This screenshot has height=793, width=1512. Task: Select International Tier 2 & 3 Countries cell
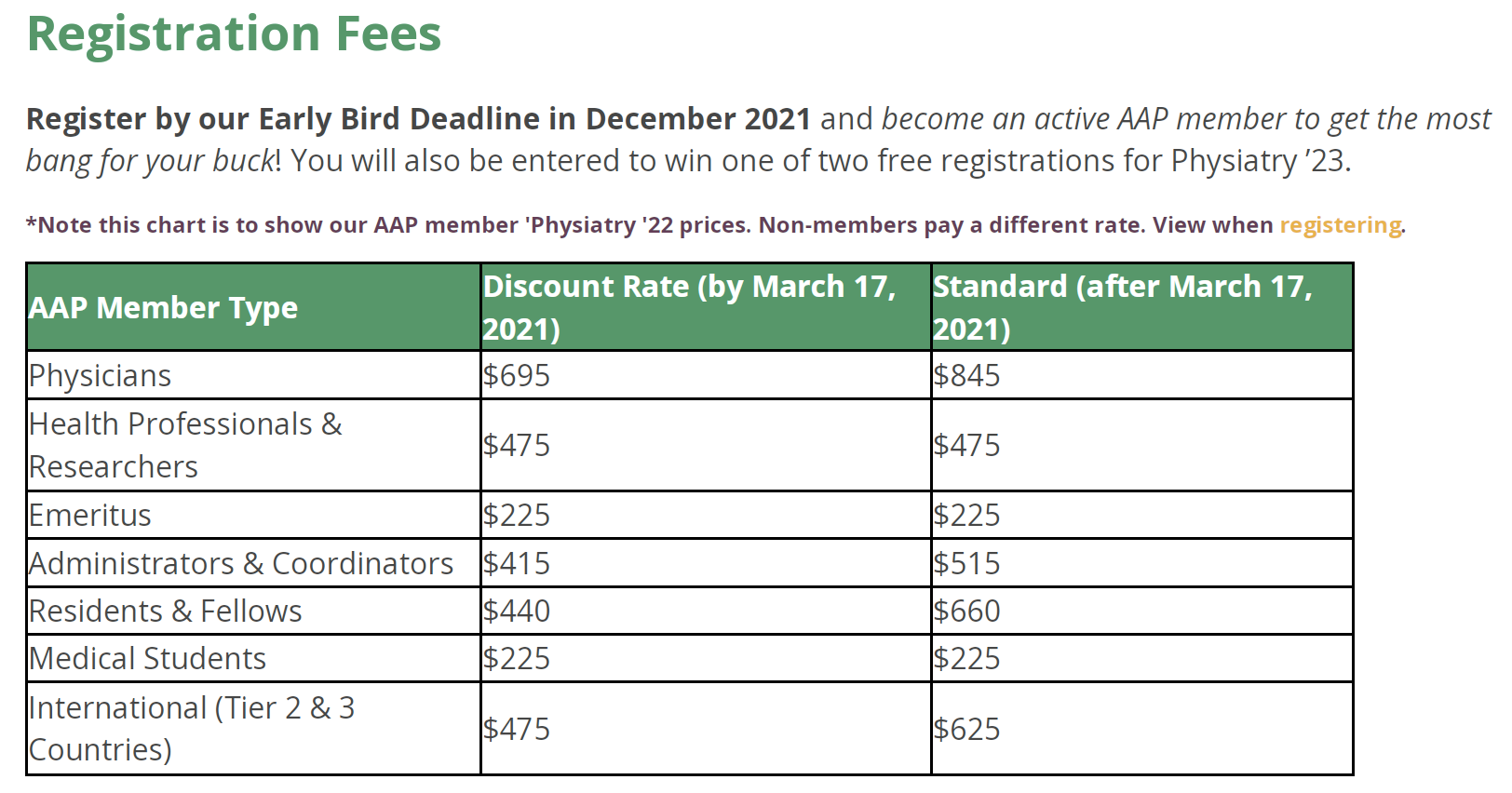click(x=253, y=729)
